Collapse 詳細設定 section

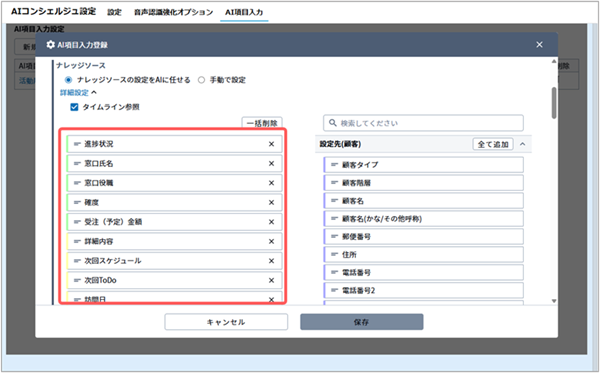78,93
